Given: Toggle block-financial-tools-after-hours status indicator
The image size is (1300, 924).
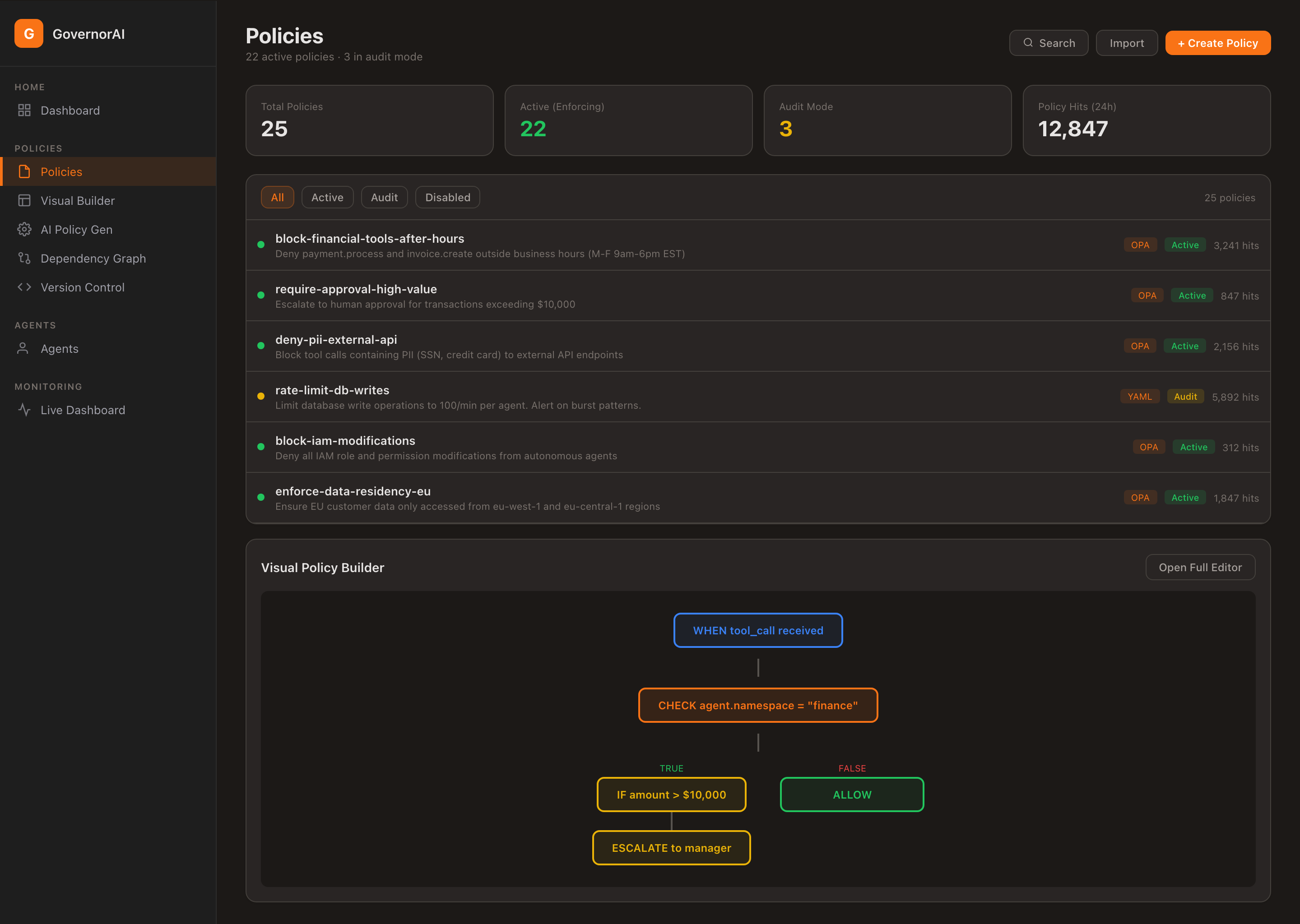Looking at the screenshot, I should [261, 245].
